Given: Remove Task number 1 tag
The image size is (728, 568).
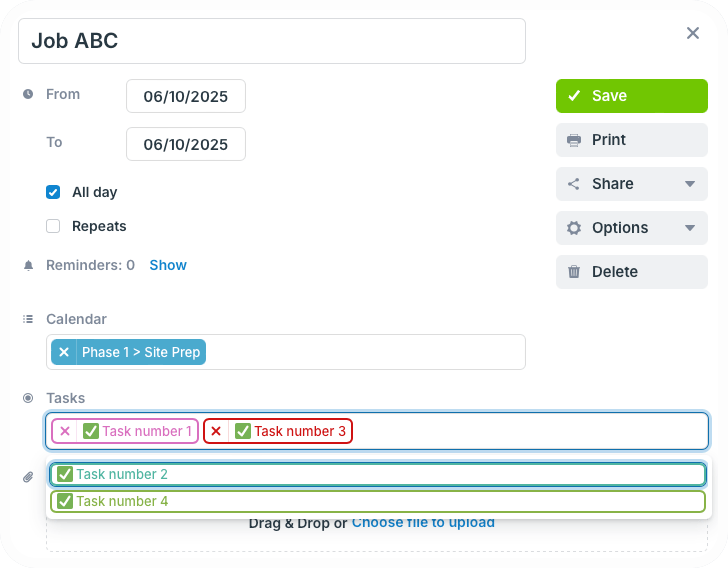Looking at the screenshot, I should click(x=65, y=431).
